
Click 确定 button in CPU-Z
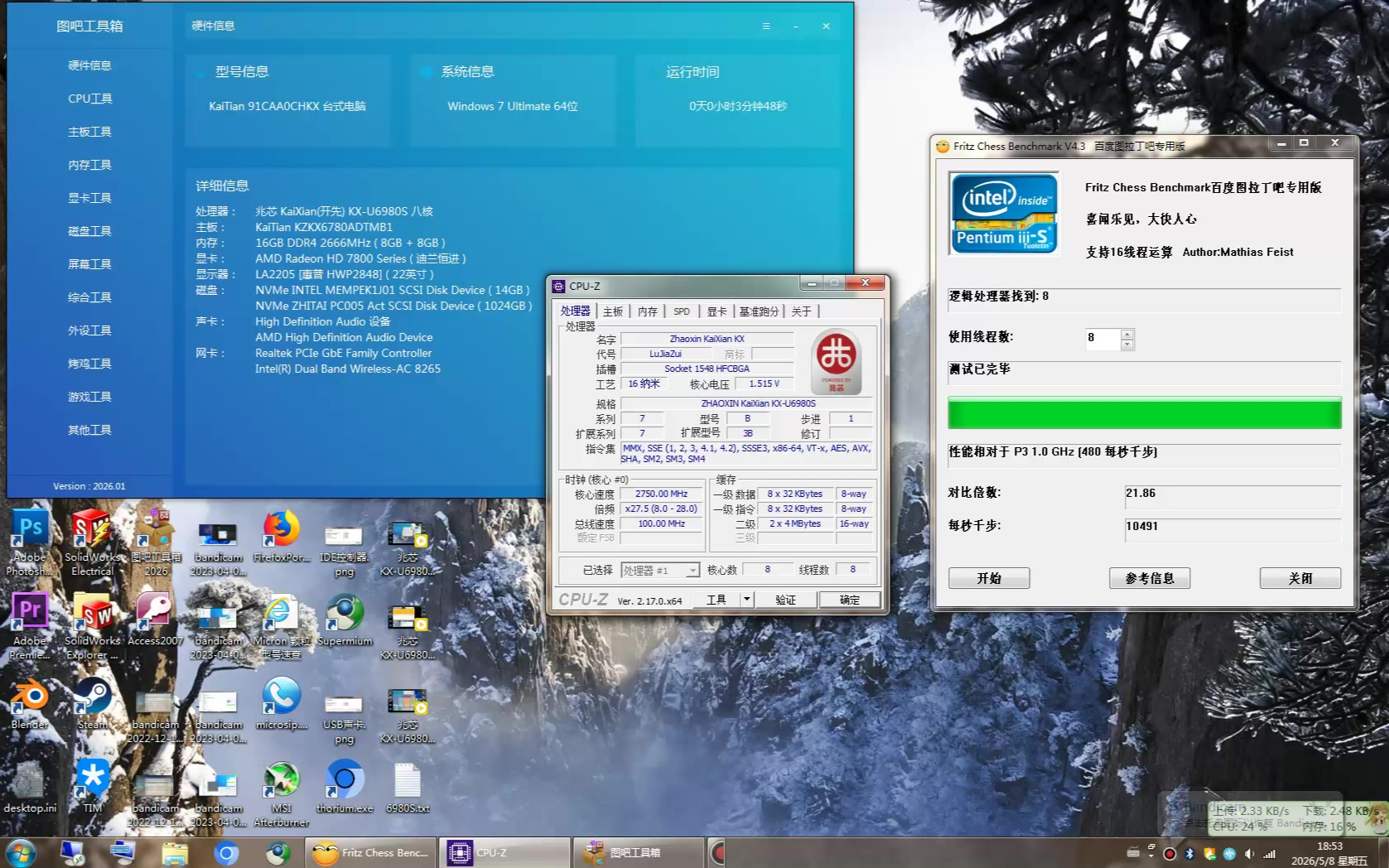pyautogui.click(x=850, y=600)
